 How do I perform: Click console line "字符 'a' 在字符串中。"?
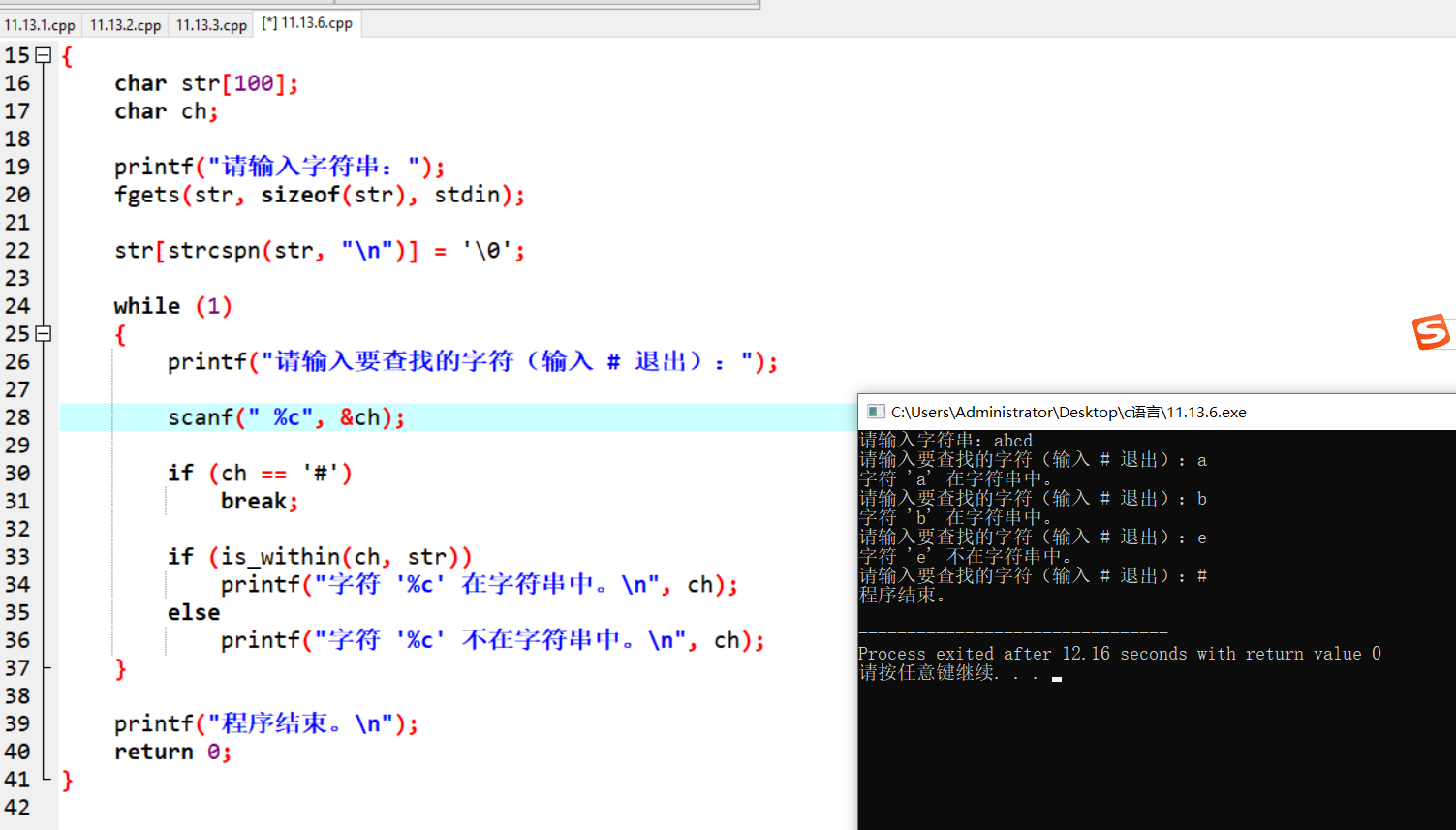955,479
